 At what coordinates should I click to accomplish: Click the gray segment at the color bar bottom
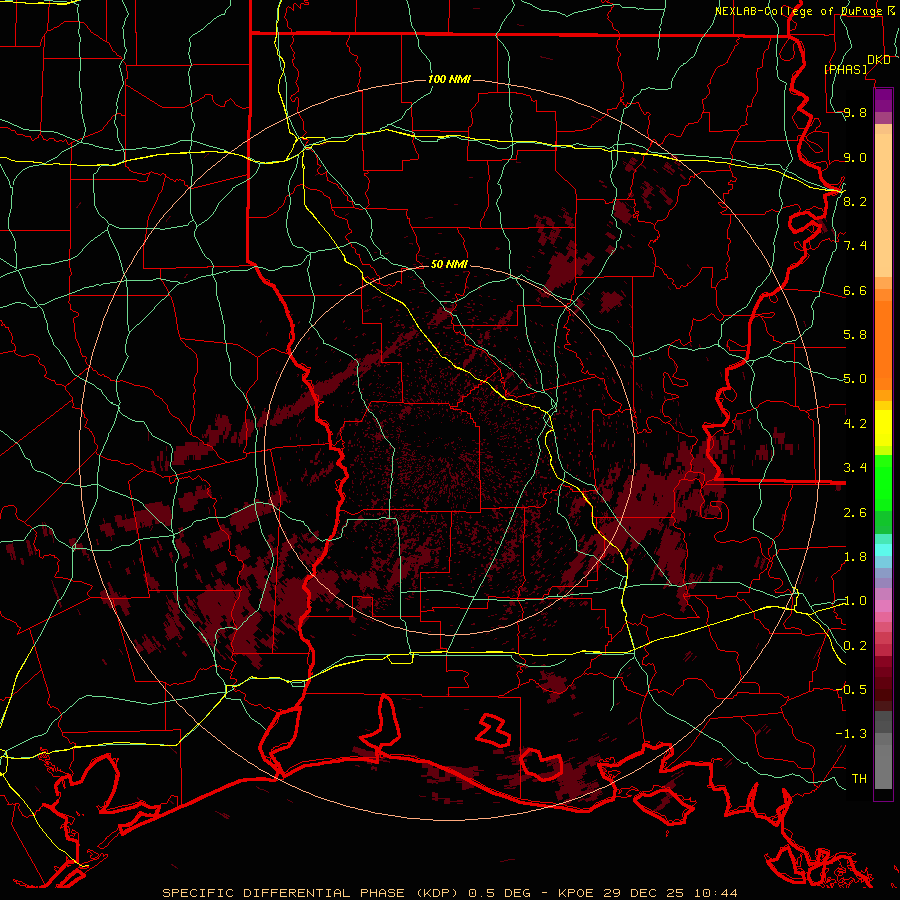click(883, 766)
